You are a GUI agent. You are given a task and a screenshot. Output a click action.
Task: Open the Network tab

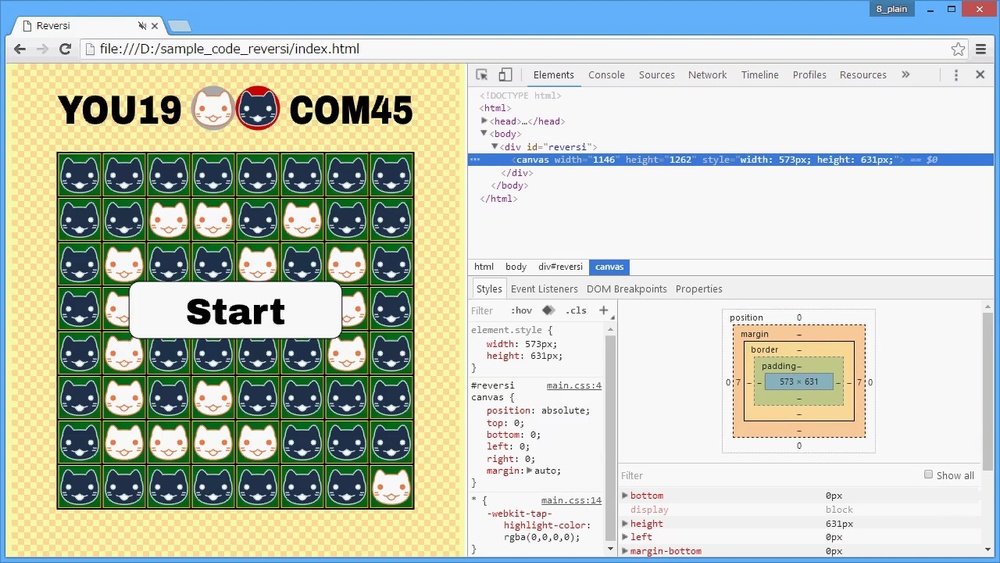coord(707,75)
